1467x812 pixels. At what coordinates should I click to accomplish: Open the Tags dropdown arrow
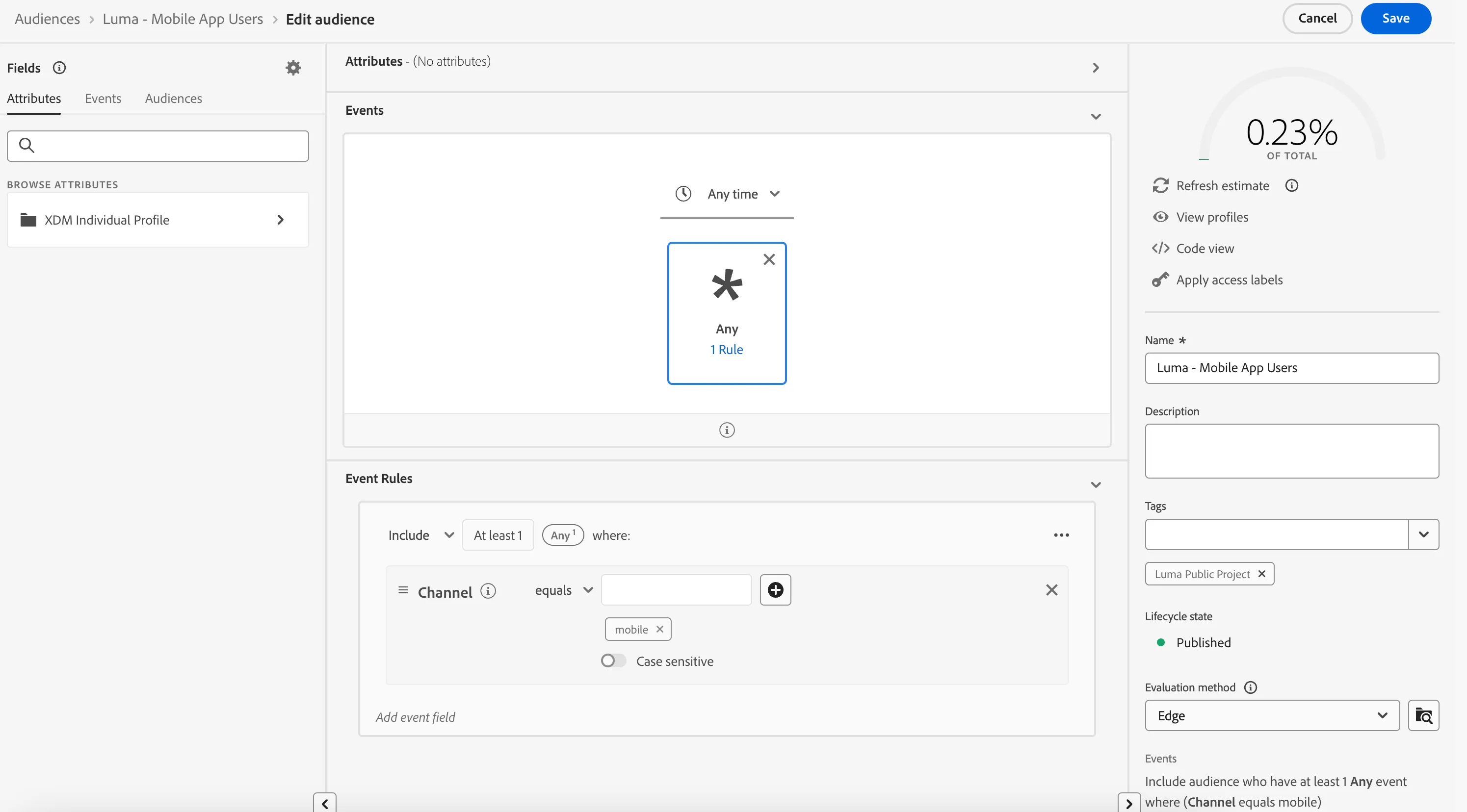point(1423,534)
